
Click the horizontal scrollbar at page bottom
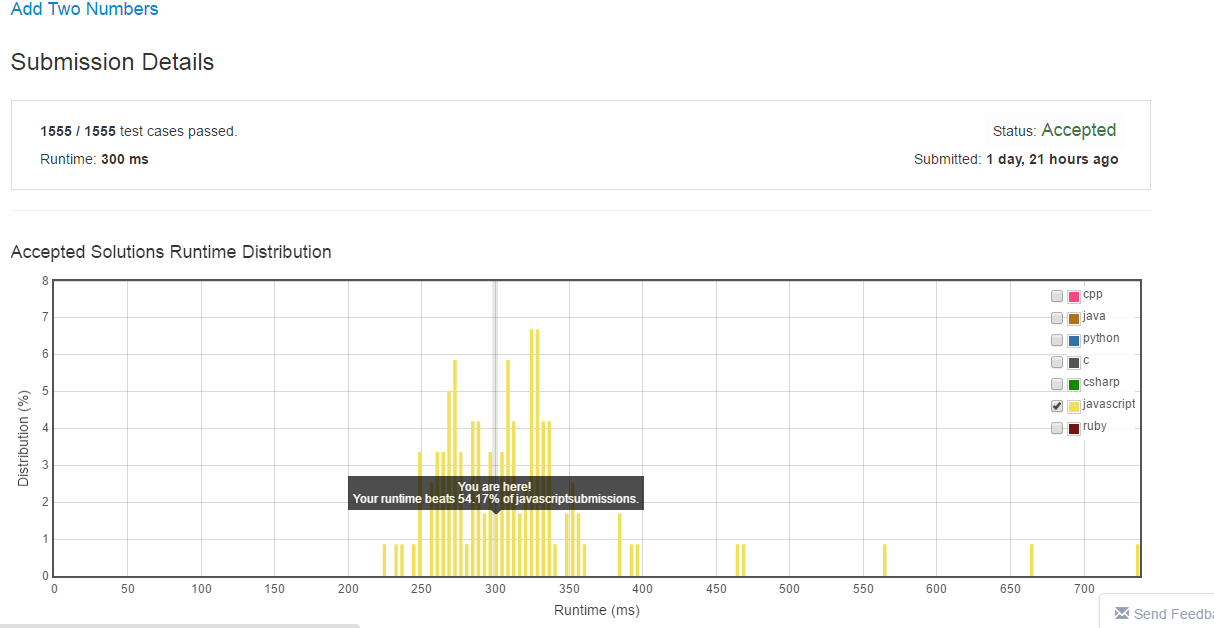tap(180, 625)
